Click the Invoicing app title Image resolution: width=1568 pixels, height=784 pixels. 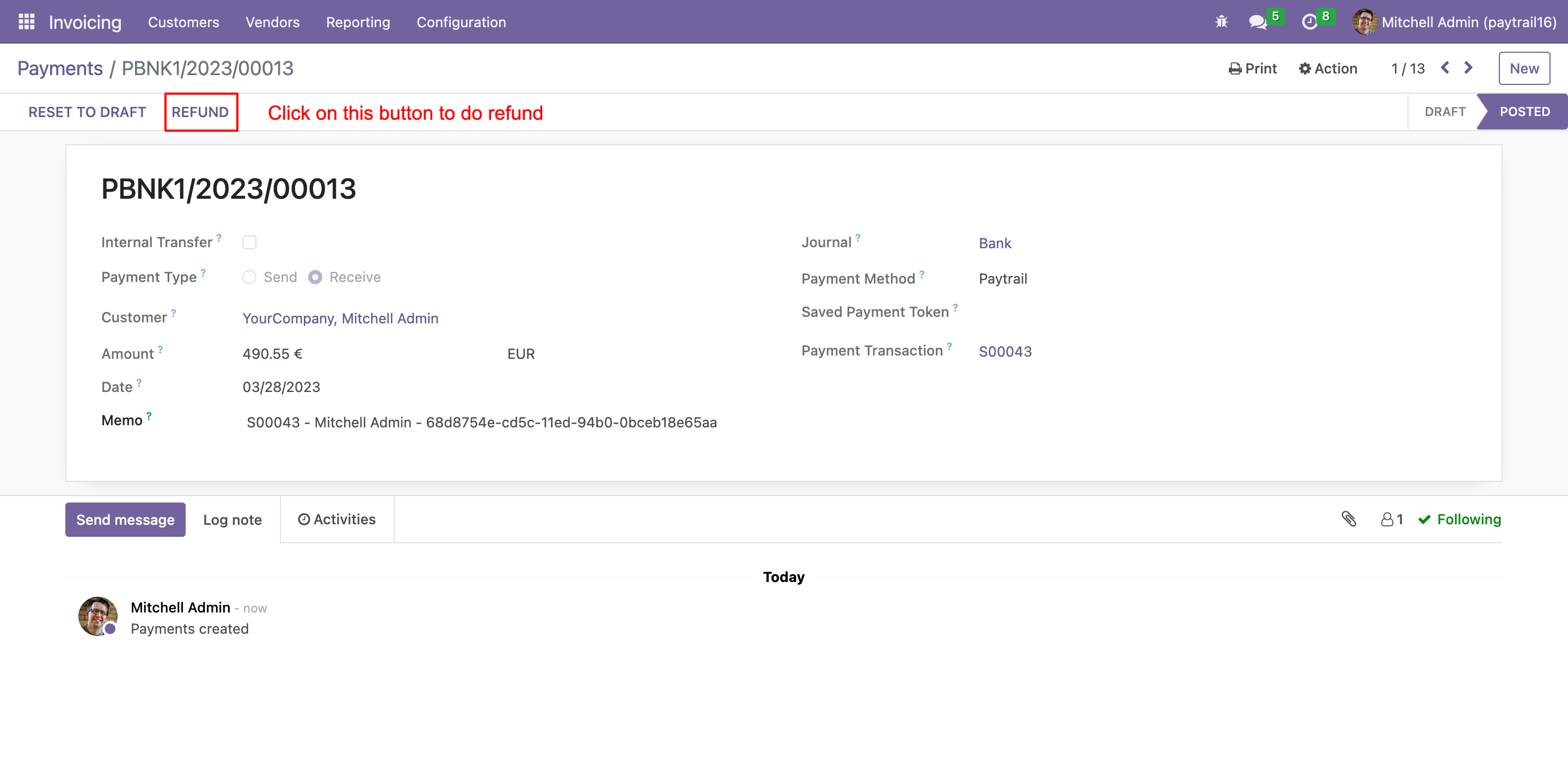click(x=85, y=22)
